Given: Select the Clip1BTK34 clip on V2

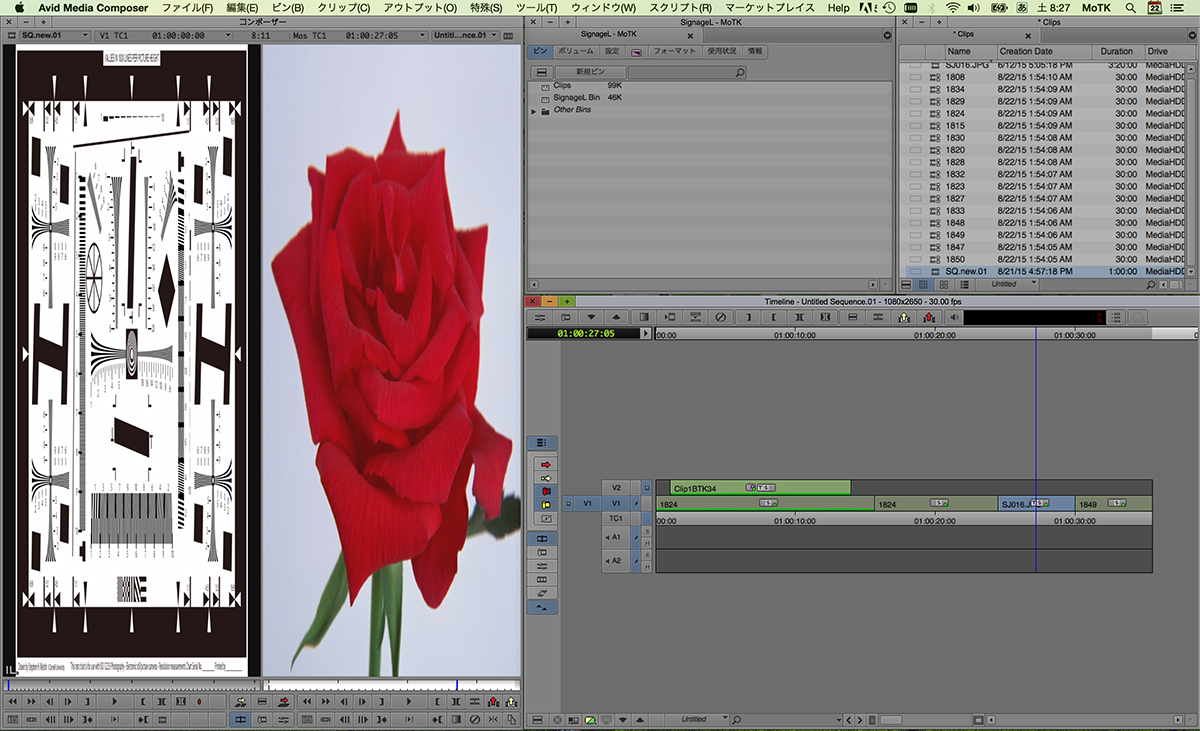Looking at the screenshot, I should [x=760, y=488].
